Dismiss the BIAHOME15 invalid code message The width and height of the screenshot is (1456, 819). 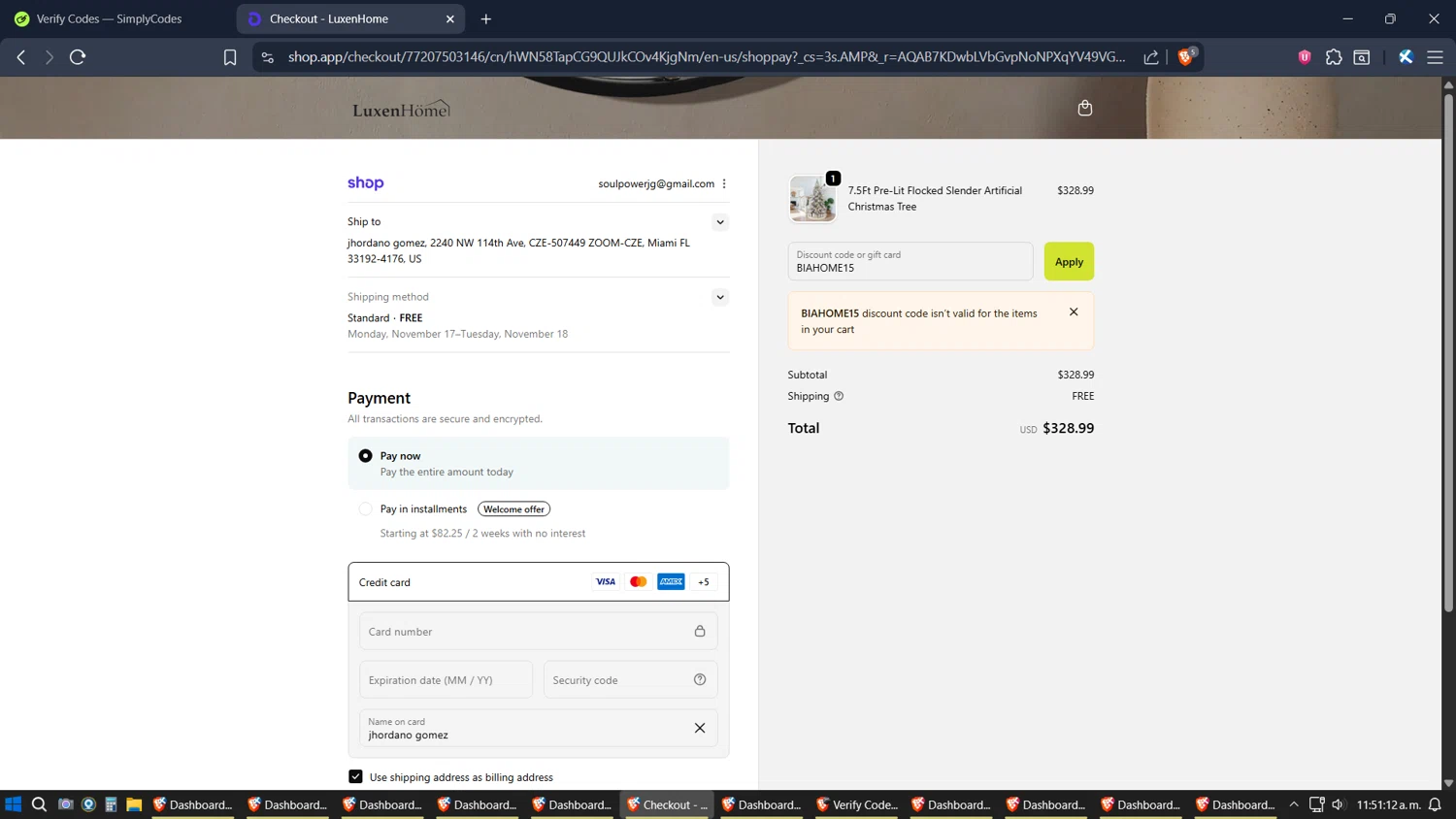1074,312
